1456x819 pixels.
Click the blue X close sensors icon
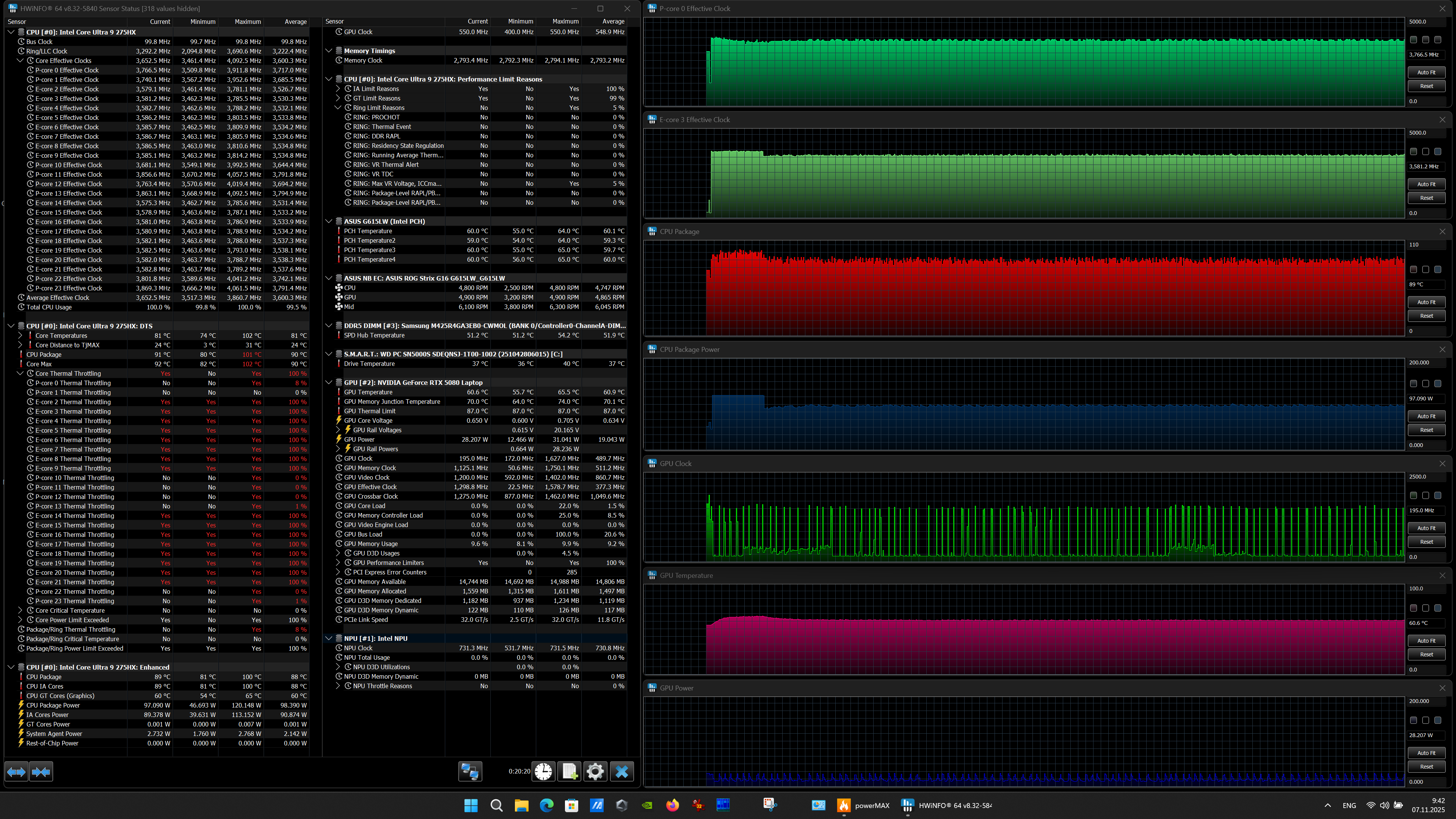point(622,772)
